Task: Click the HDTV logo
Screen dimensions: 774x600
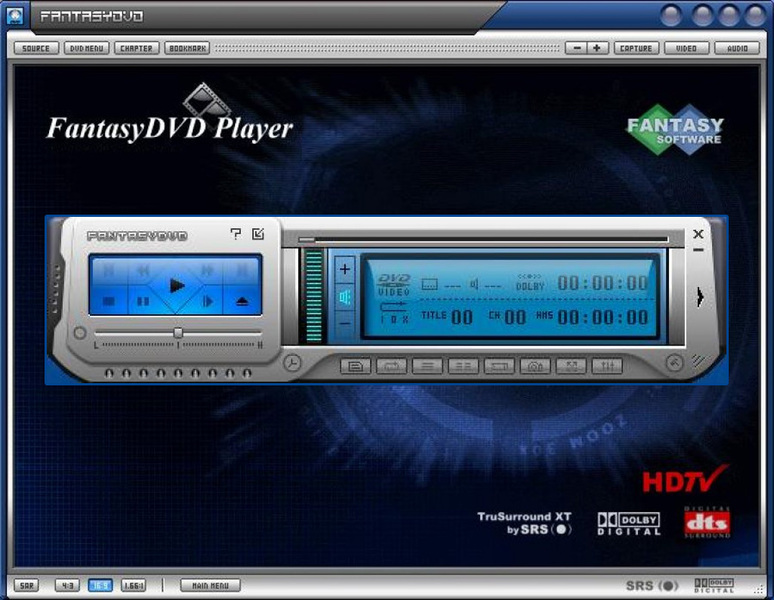Action: 685,479
